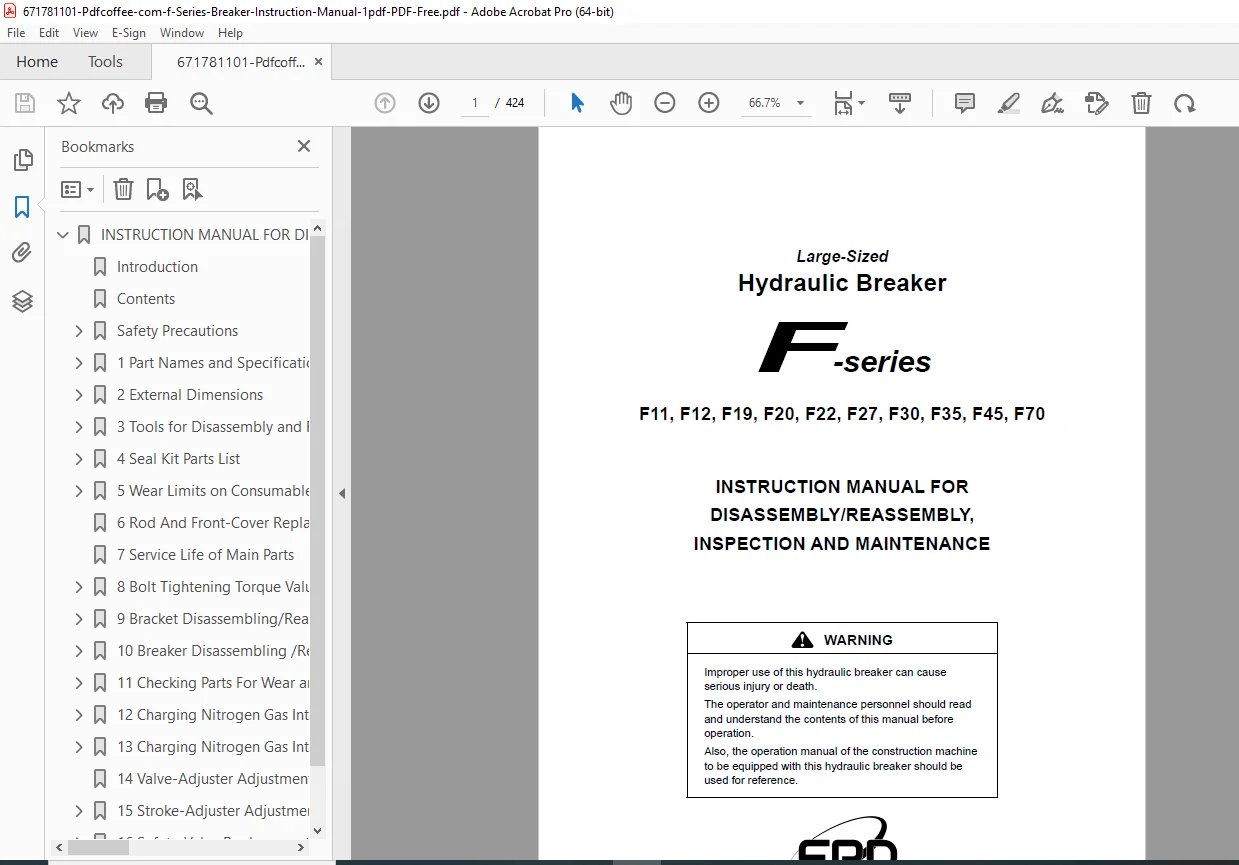Print the document
This screenshot has width=1239, height=865.
[x=156, y=103]
